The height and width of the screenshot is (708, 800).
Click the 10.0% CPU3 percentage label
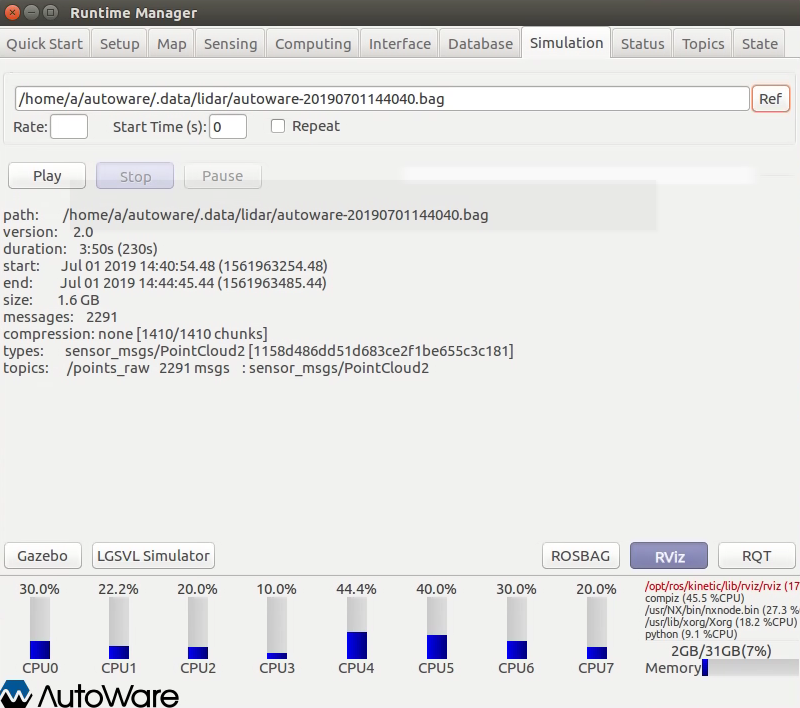(x=277, y=589)
